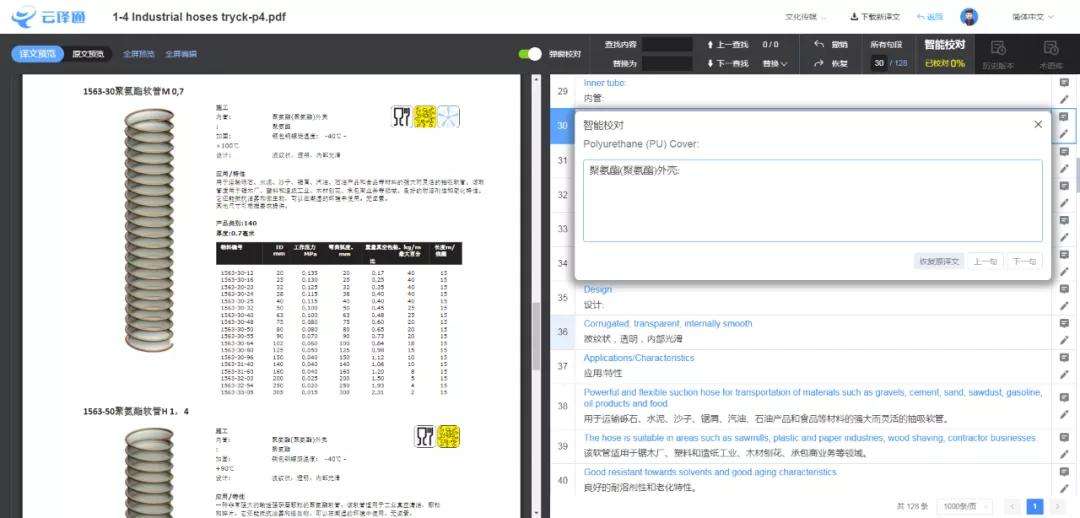Click the translation text area in popup
1080x518 pixels.
[x=812, y=200]
